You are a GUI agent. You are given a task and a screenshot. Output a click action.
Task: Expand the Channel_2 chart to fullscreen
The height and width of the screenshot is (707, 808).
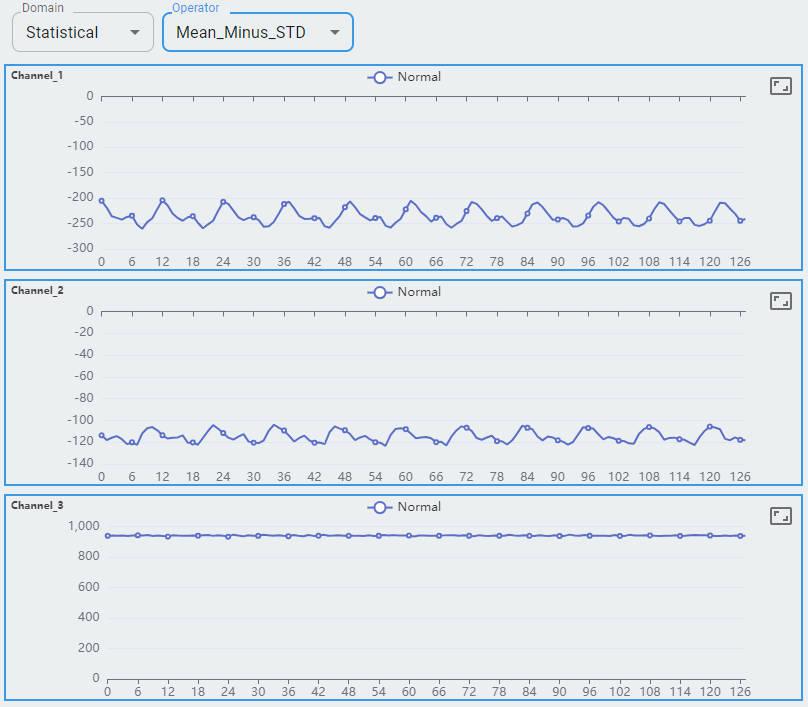pyautogui.click(x=781, y=301)
